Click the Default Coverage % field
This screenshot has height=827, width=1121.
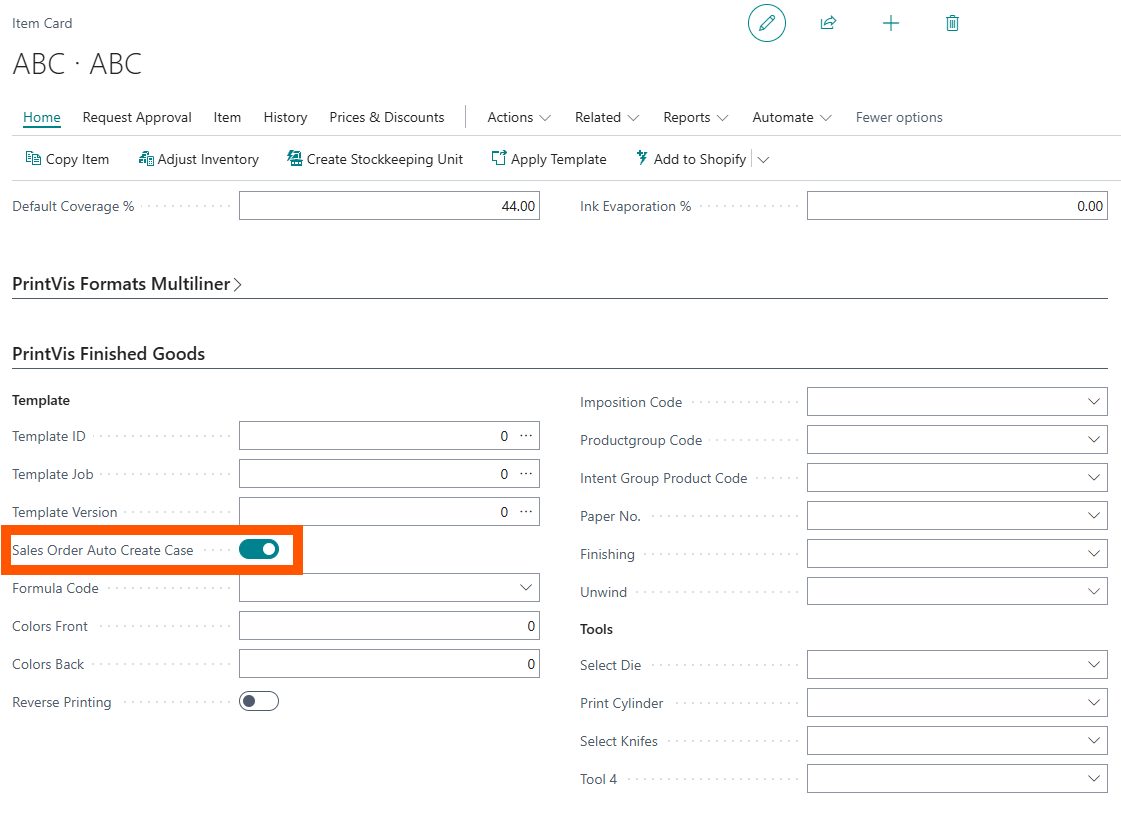pos(389,207)
